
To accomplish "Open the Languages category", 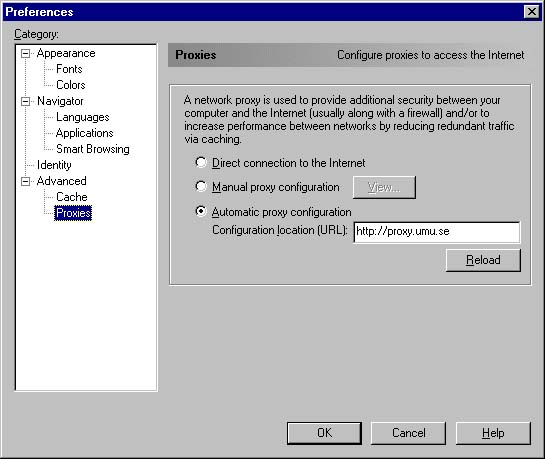I will (83, 117).
